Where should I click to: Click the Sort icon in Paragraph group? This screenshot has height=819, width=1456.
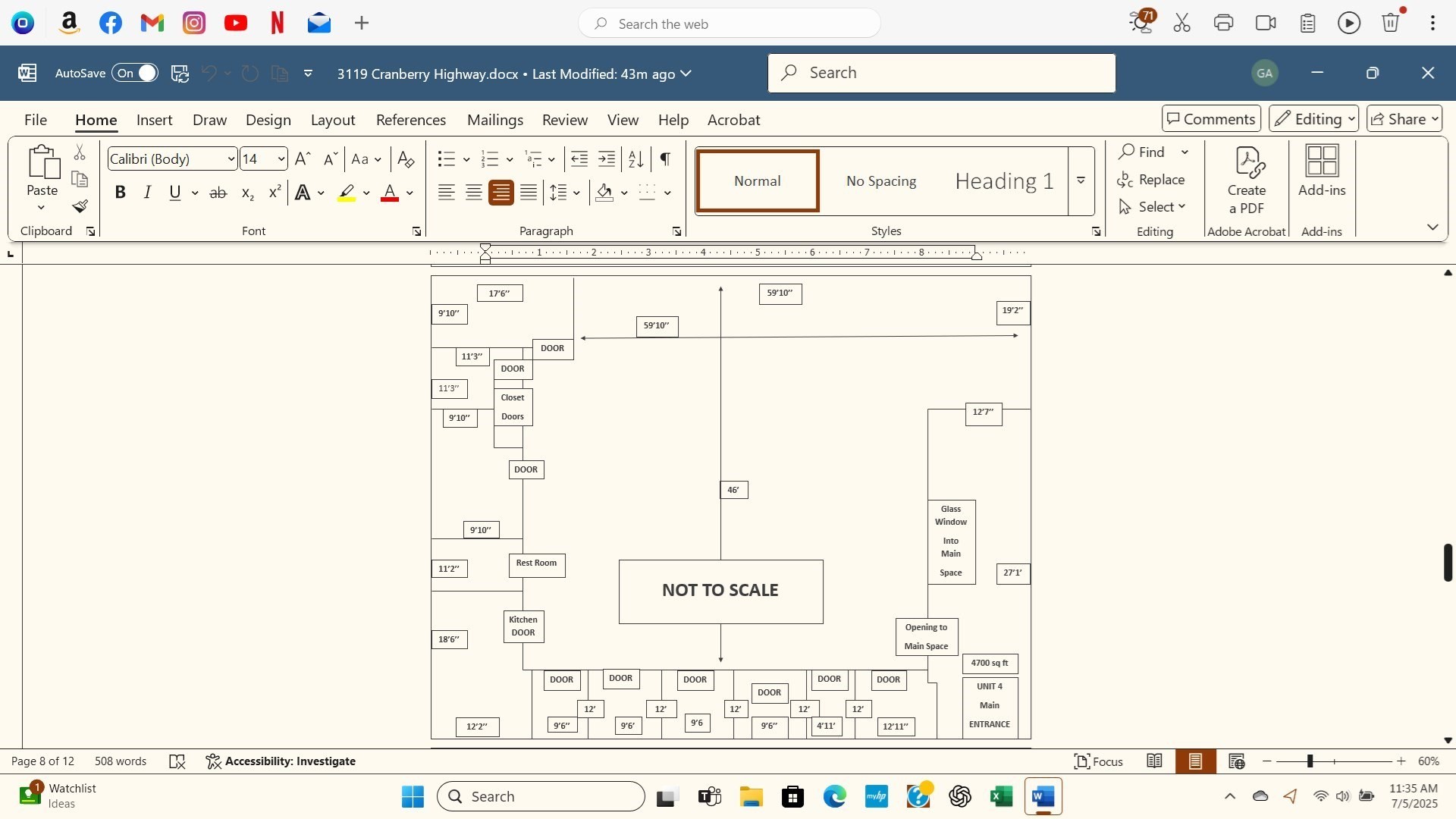(636, 159)
